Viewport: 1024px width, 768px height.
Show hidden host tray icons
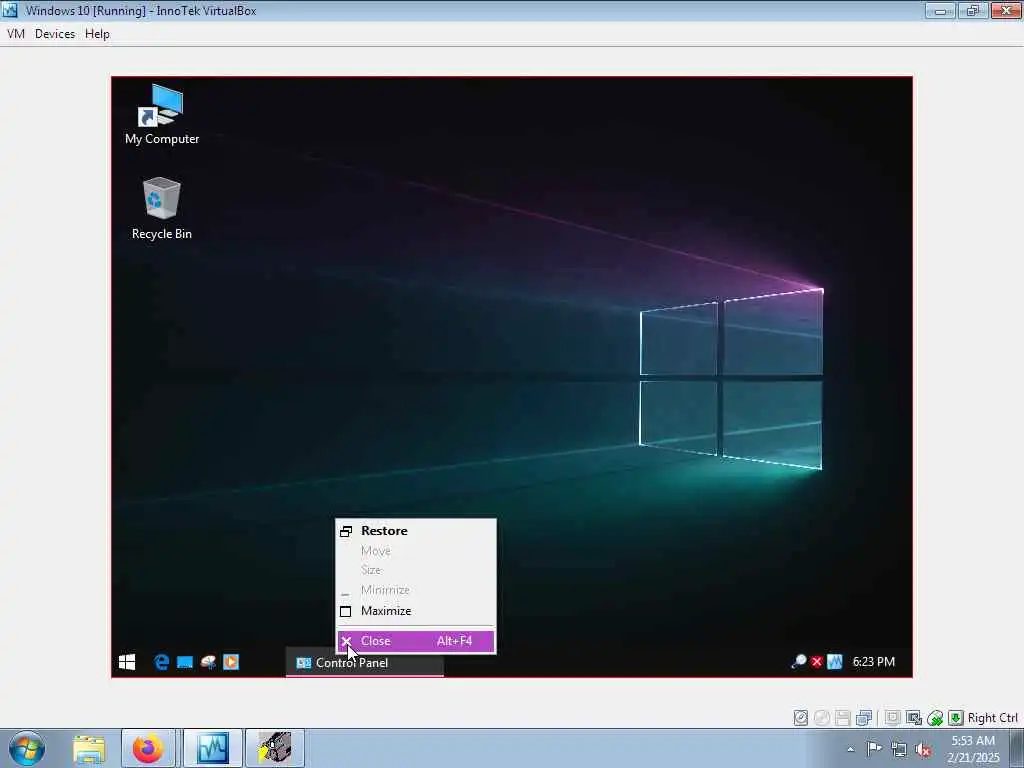(850, 749)
